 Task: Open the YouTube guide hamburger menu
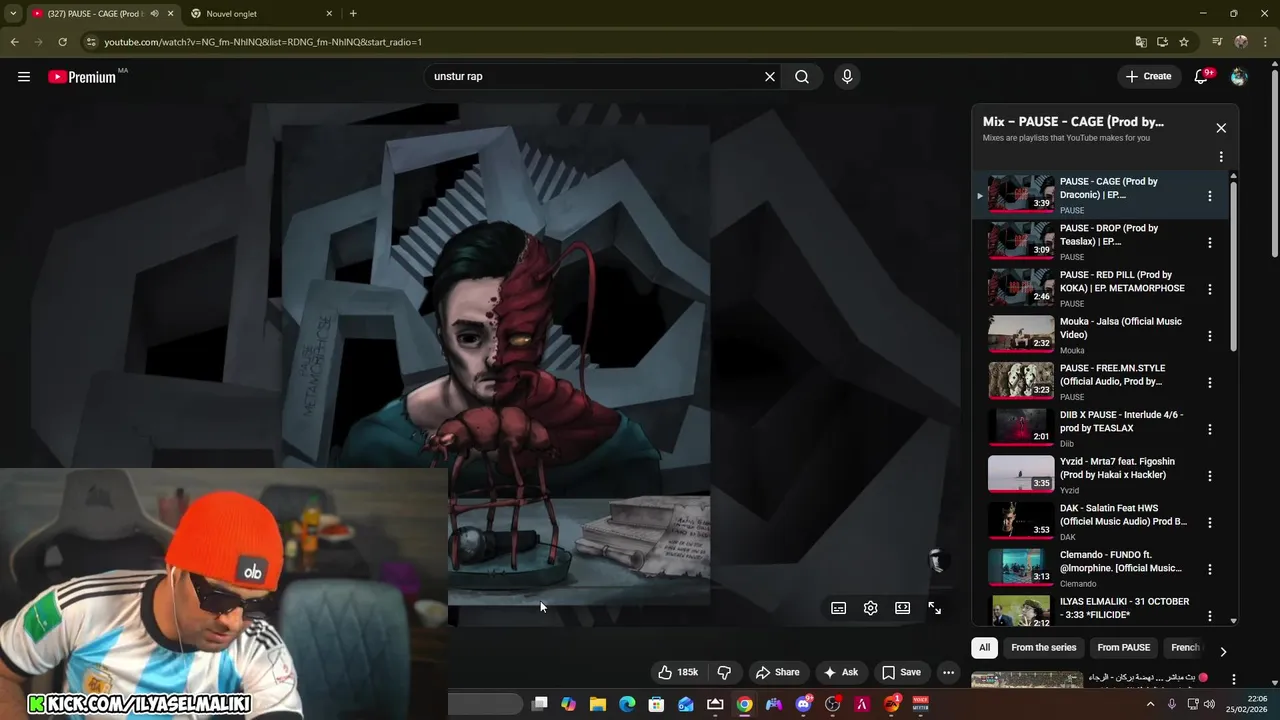tap(24, 76)
